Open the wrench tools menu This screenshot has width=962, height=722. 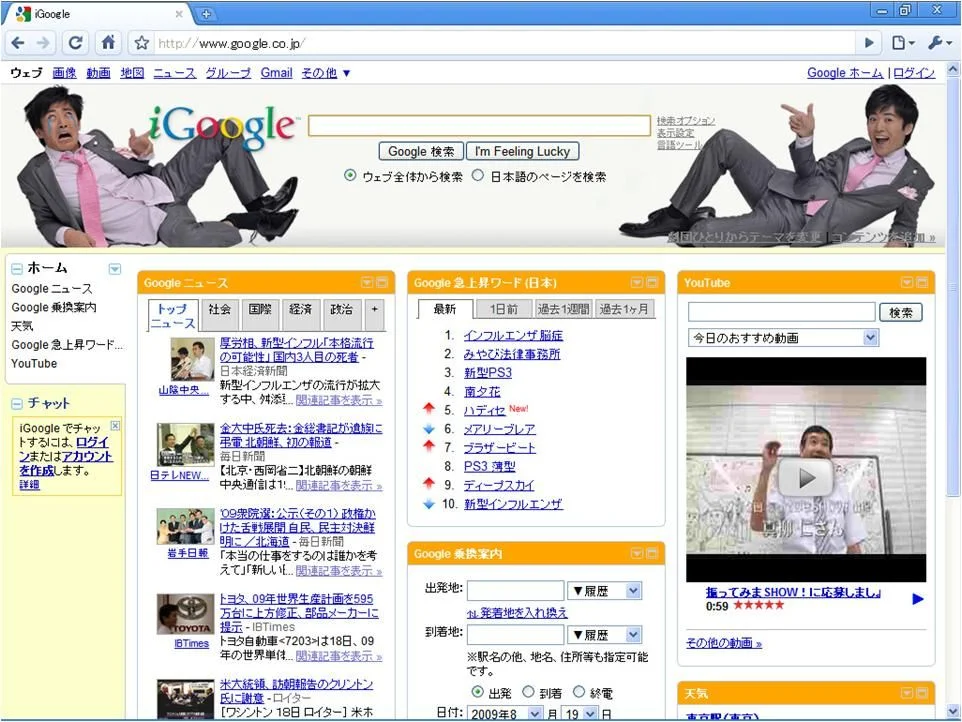tap(939, 43)
